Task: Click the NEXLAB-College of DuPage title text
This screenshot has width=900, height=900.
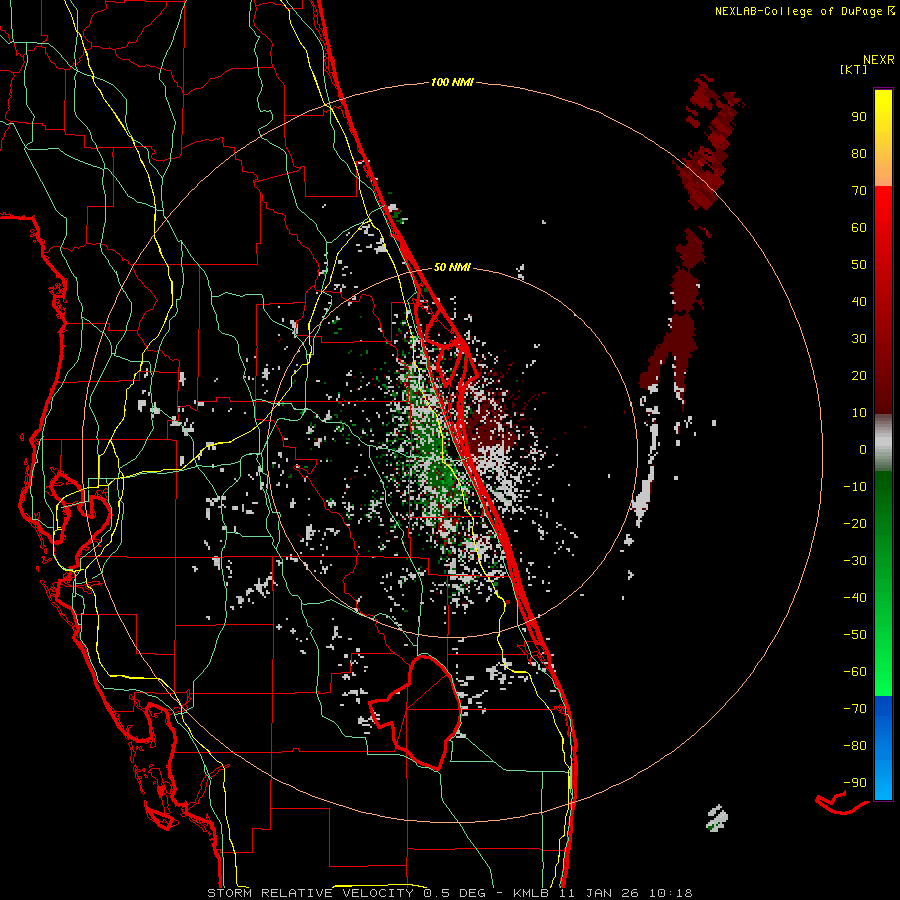Action: click(x=799, y=11)
